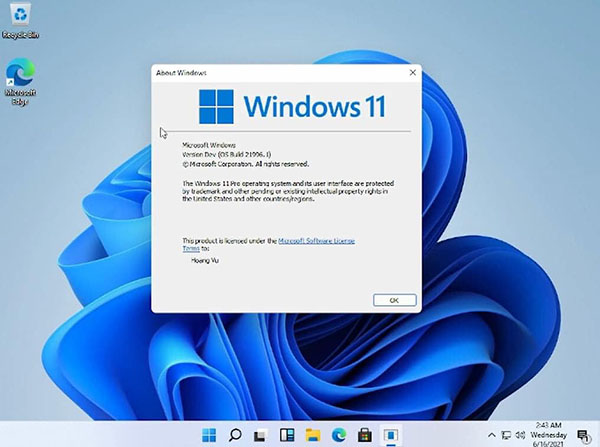Open Search from the taskbar
600x447 pixels.
(236, 436)
